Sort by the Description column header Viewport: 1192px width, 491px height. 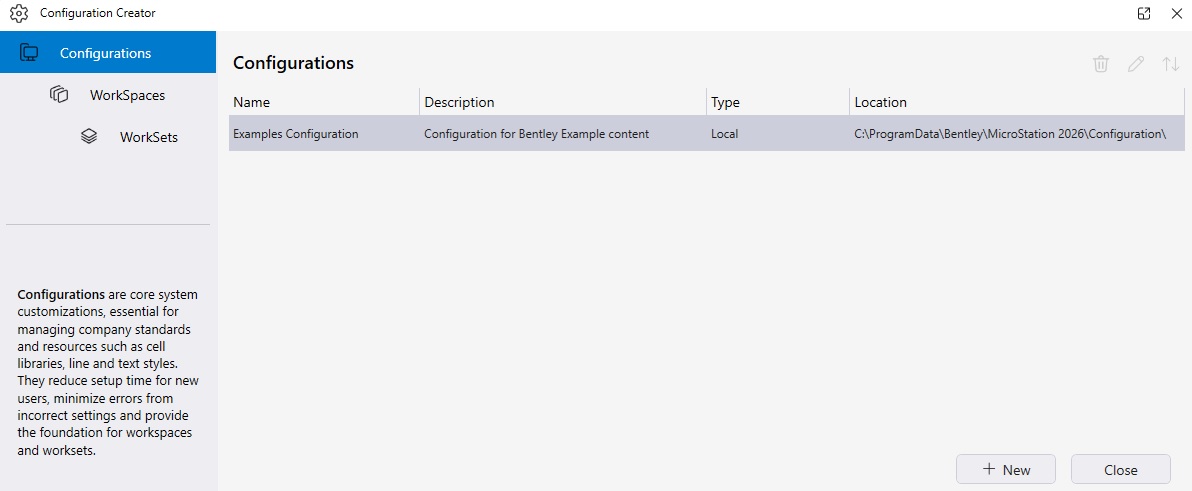coord(459,102)
